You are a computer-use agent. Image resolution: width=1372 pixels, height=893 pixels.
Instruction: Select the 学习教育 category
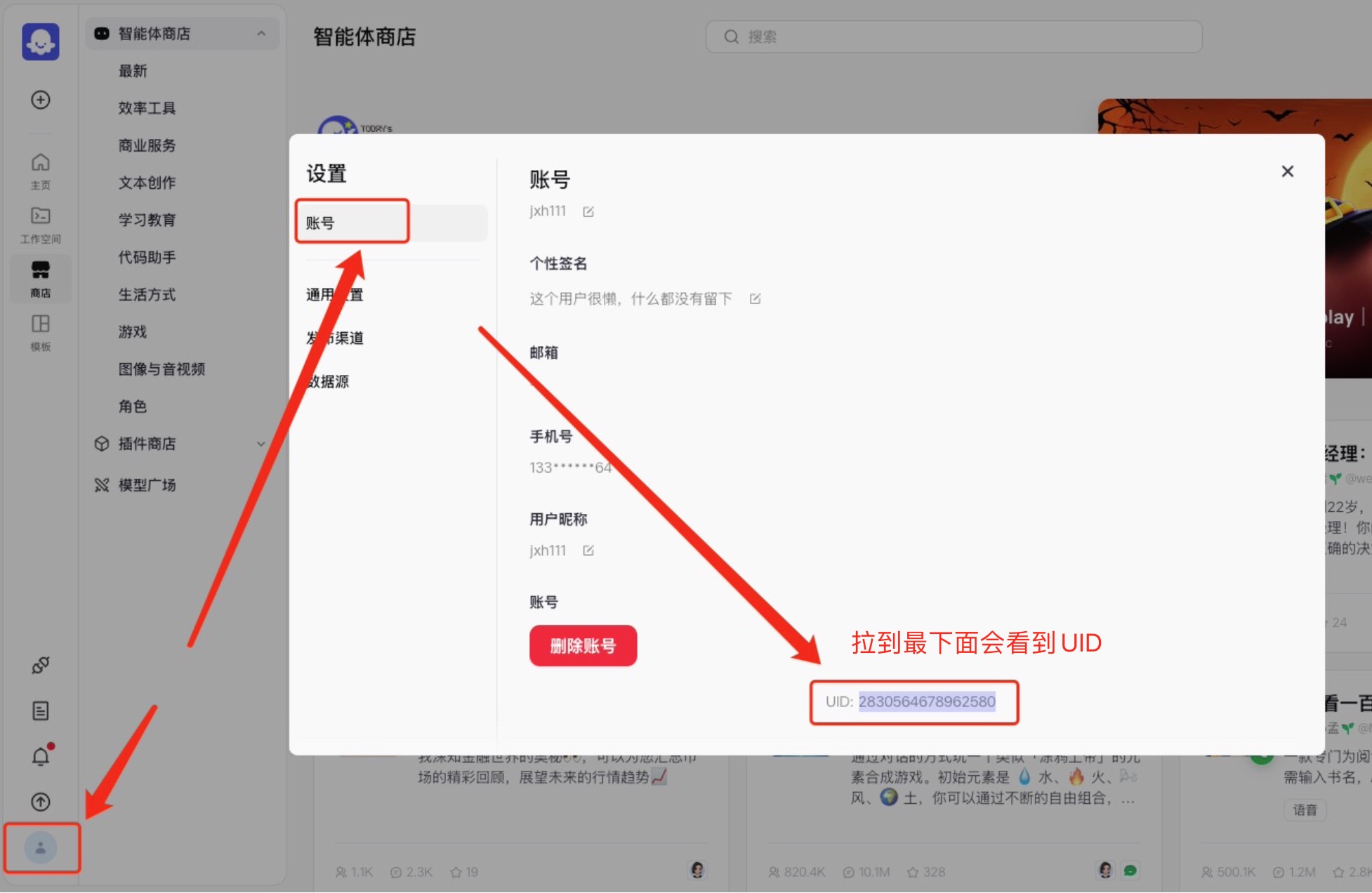(147, 220)
